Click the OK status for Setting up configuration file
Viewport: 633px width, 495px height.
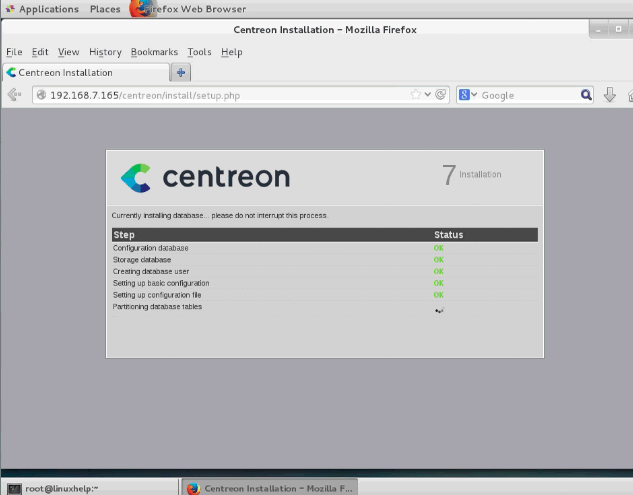coord(438,295)
